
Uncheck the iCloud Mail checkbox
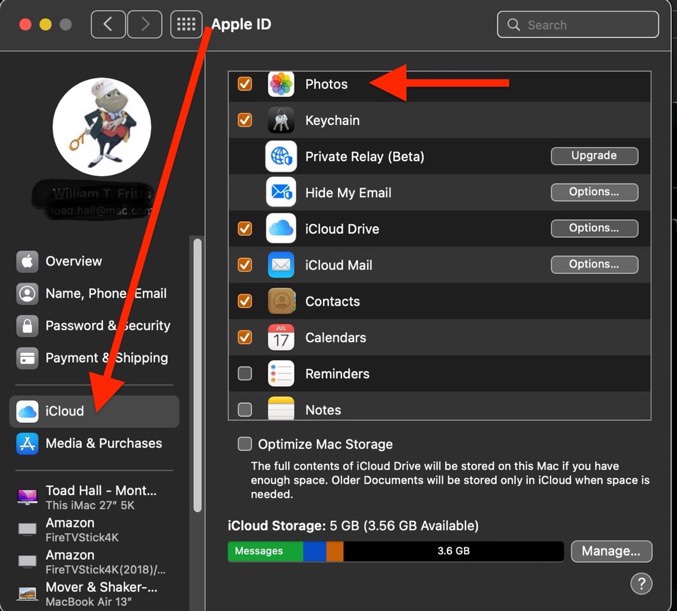pyautogui.click(x=245, y=264)
